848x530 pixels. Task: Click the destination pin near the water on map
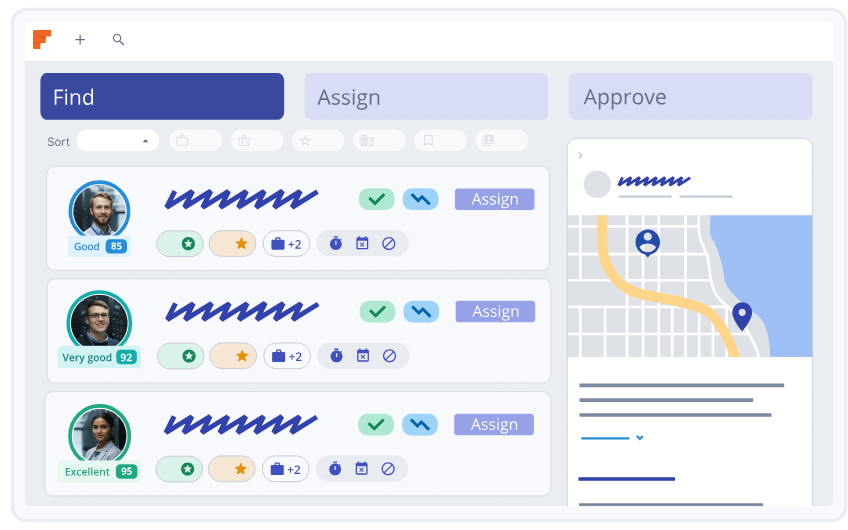(741, 315)
